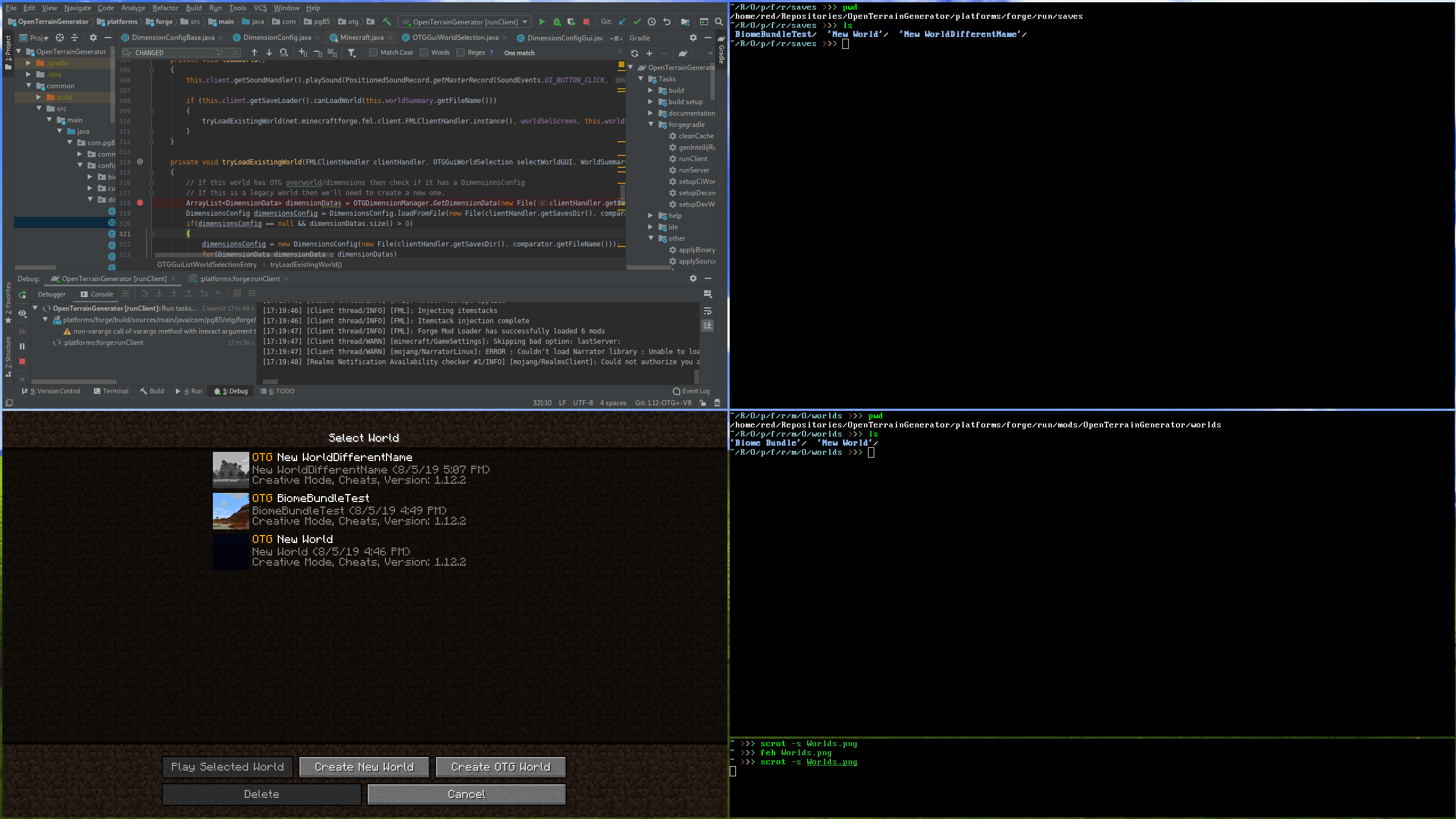Image resolution: width=1456 pixels, height=819 pixels.
Task: Open Terminal tool window tab
Action: pyautogui.click(x=111, y=391)
